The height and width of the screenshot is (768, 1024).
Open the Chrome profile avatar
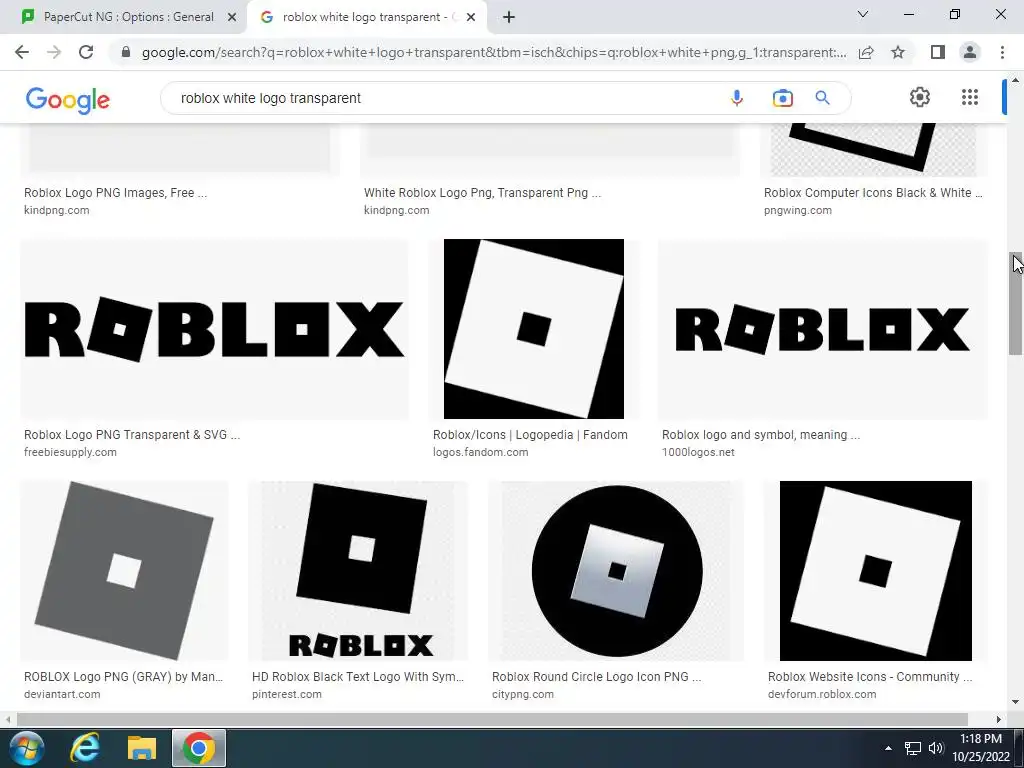[970, 52]
